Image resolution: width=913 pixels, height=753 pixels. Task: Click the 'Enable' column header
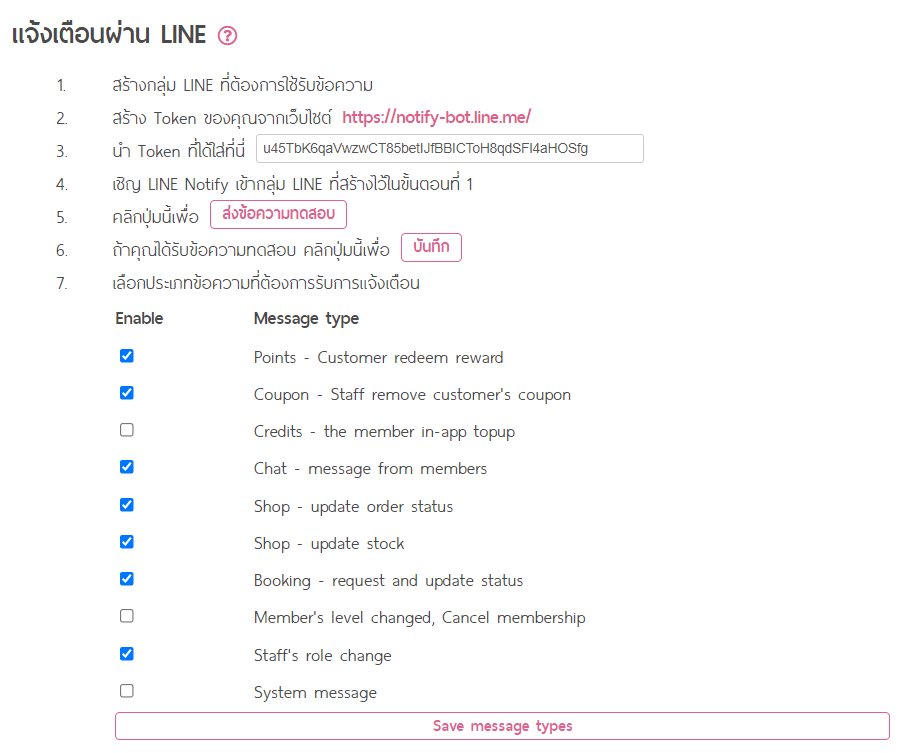click(x=139, y=319)
